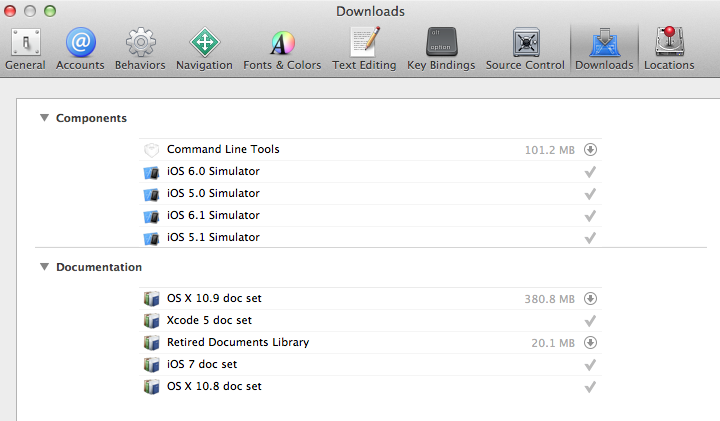Open the Source Control preferences pane
720x421 pixels.
tap(525, 49)
